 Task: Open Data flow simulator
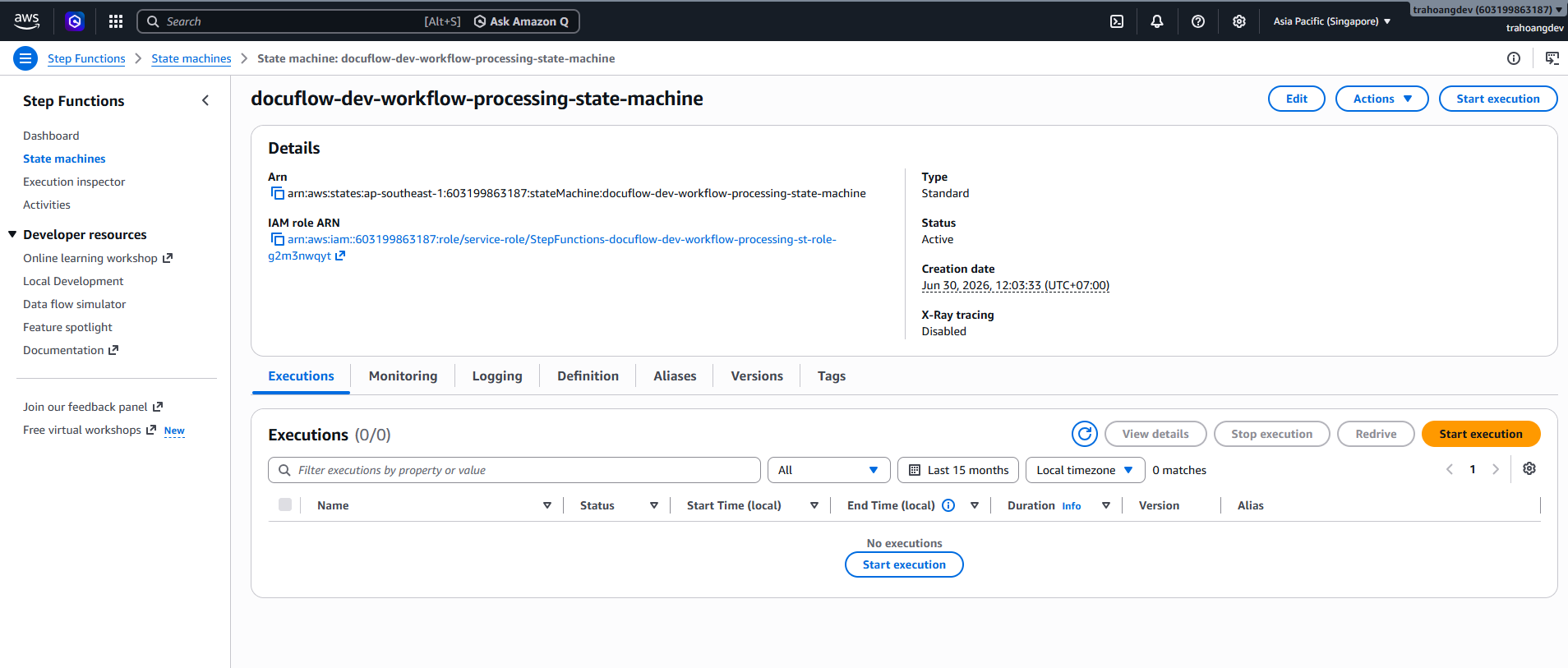[75, 304]
